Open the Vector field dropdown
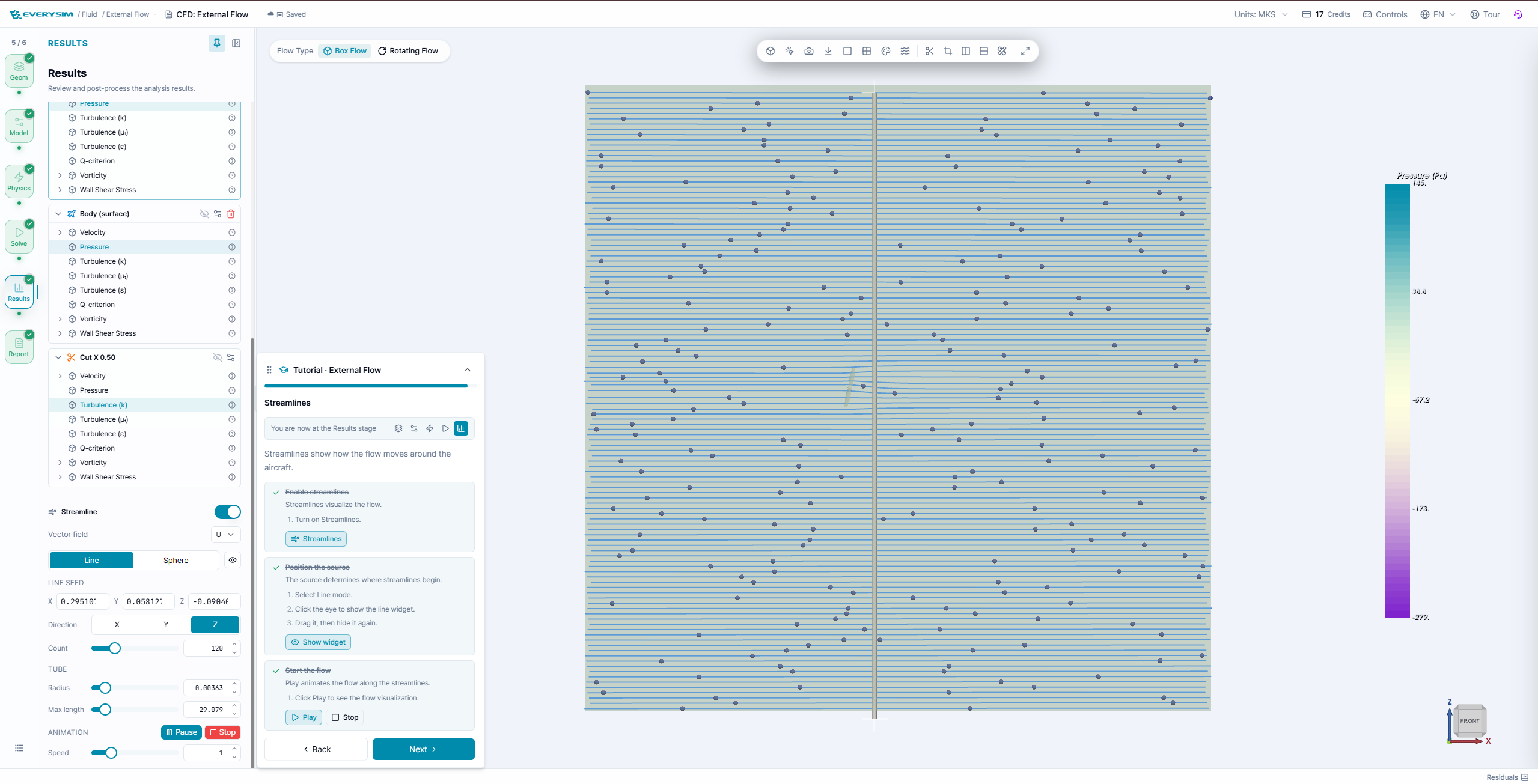Viewport: 1538px width, 784px height. tap(225, 535)
